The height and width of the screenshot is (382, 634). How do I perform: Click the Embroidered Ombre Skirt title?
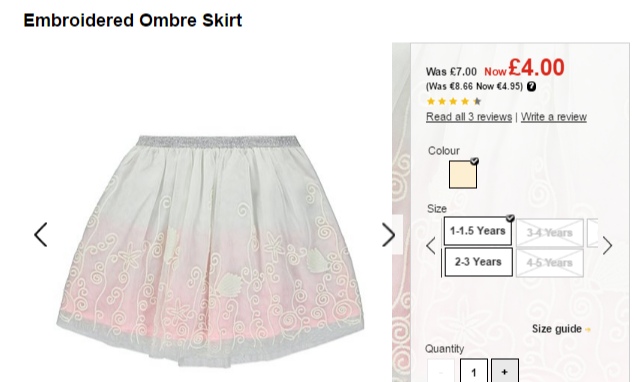click(x=133, y=20)
